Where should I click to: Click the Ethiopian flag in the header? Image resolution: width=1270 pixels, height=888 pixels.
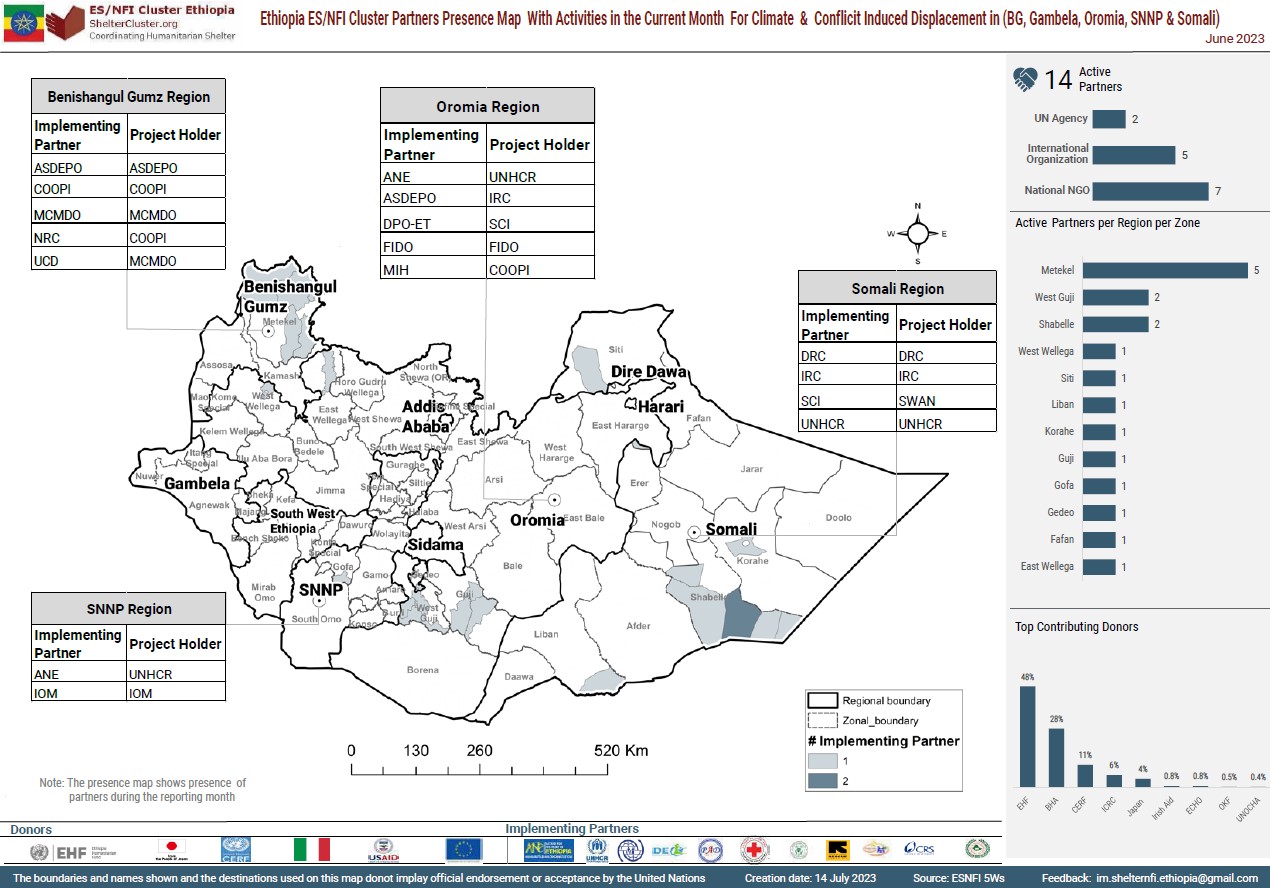pyautogui.click(x=23, y=21)
